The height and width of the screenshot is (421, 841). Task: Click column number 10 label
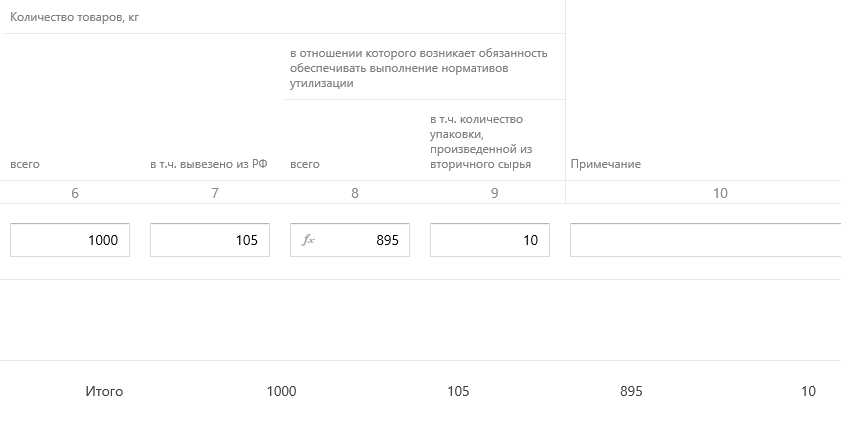720,193
